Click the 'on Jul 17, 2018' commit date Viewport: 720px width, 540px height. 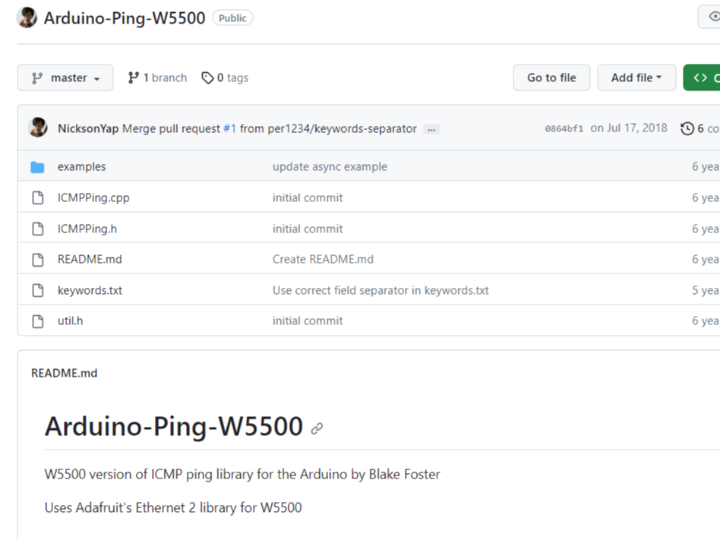pyautogui.click(x=629, y=128)
